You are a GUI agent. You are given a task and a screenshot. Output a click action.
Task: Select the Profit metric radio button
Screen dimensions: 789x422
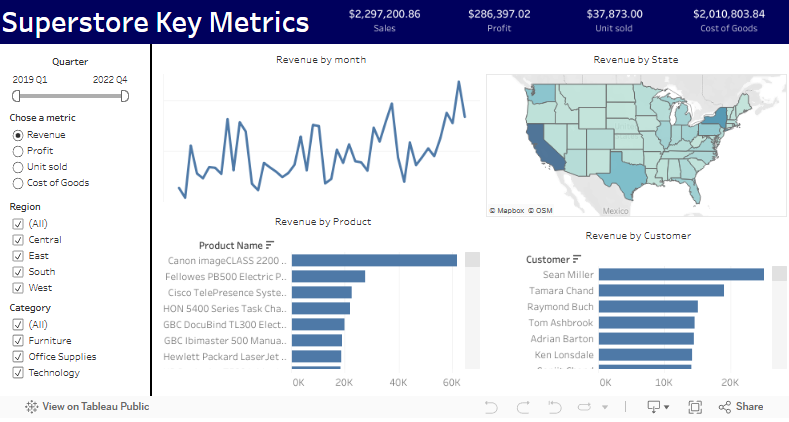[x=17, y=151]
